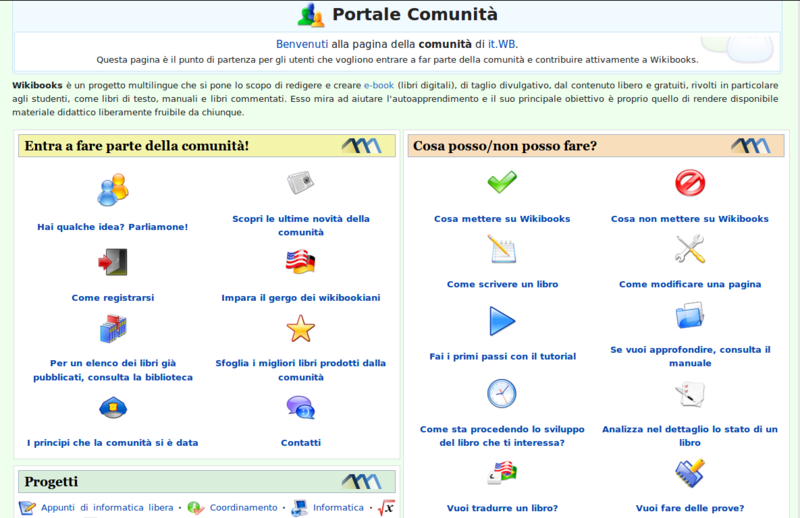Open the 'Benvenuti' link

[302, 44]
